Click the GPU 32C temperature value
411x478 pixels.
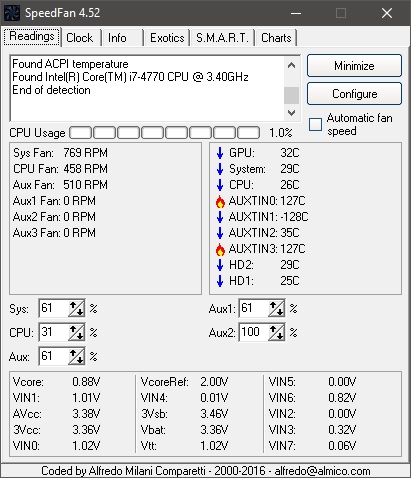[290, 153]
